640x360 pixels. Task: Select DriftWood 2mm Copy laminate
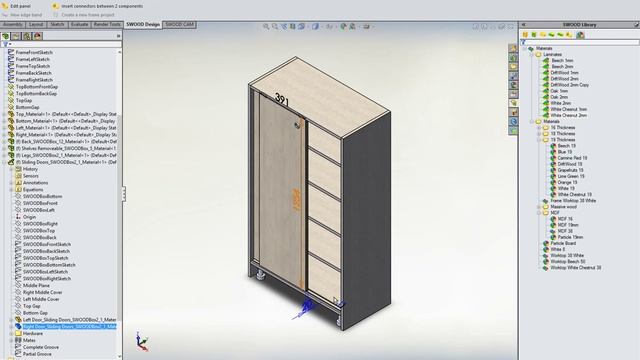[x=569, y=85]
